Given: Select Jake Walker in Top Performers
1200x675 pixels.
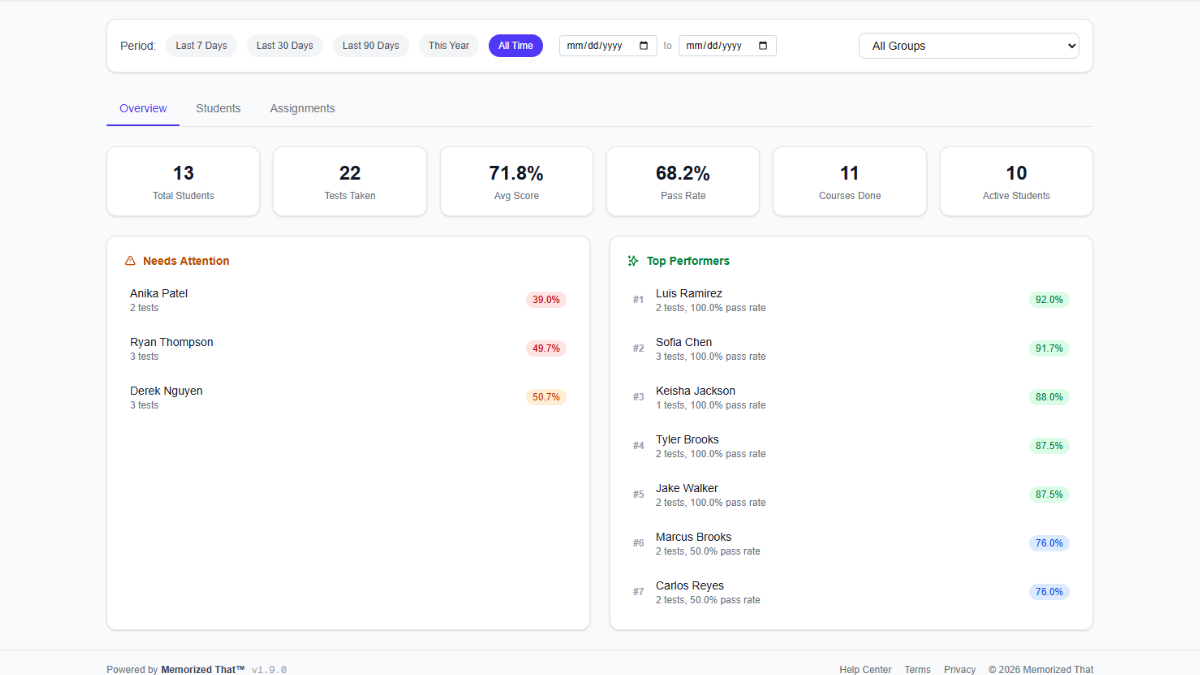Looking at the screenshot, I should (851, 495).
